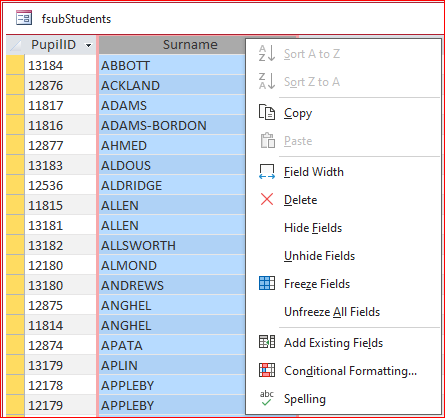This screenshot has width=445, height=418.
Task: Click the Field Width icon
Action: (267, 172)
